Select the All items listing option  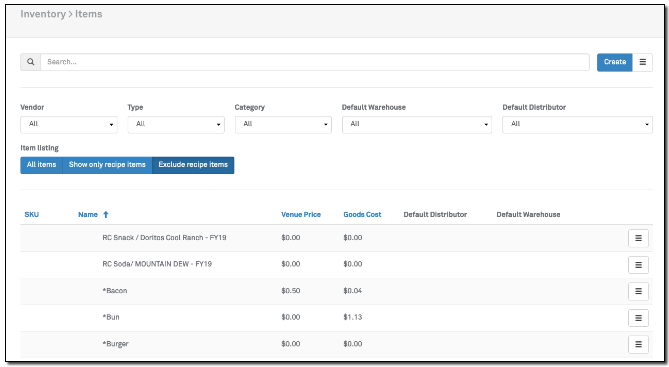[x=41, y=165]
